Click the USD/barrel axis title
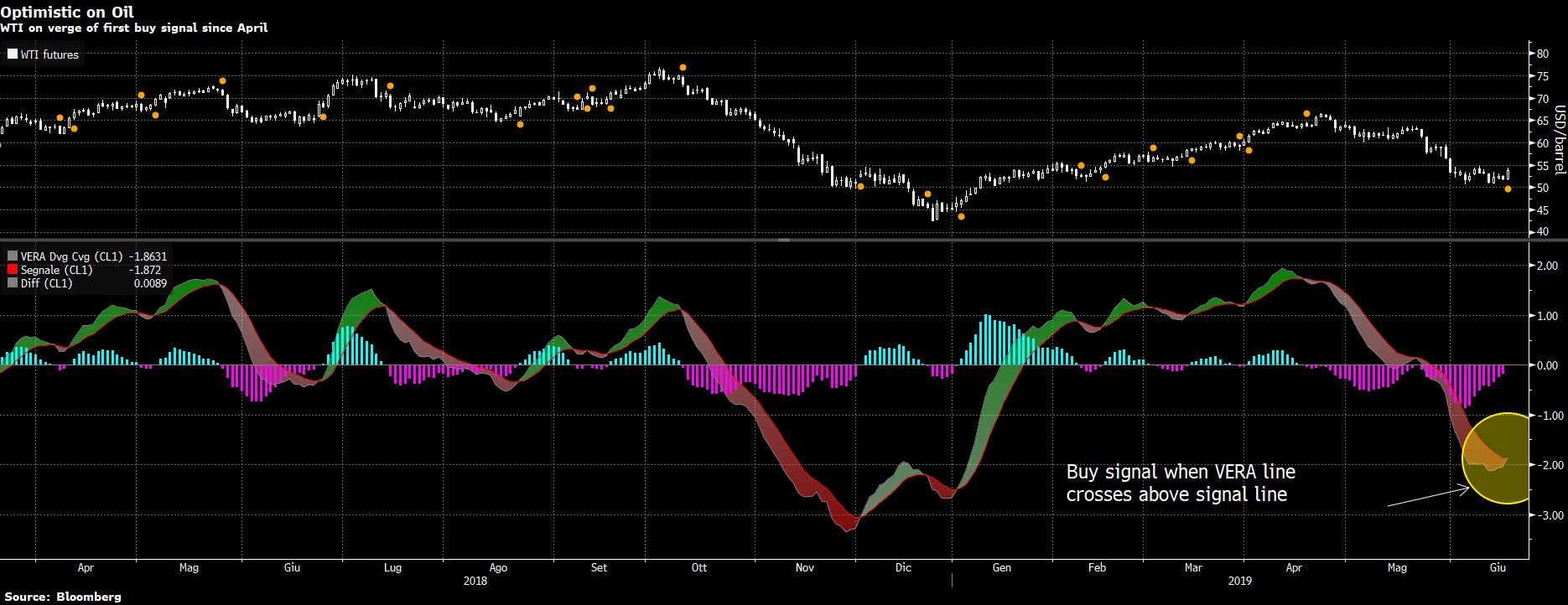1568x605 pixels. tap(1560, 140)
